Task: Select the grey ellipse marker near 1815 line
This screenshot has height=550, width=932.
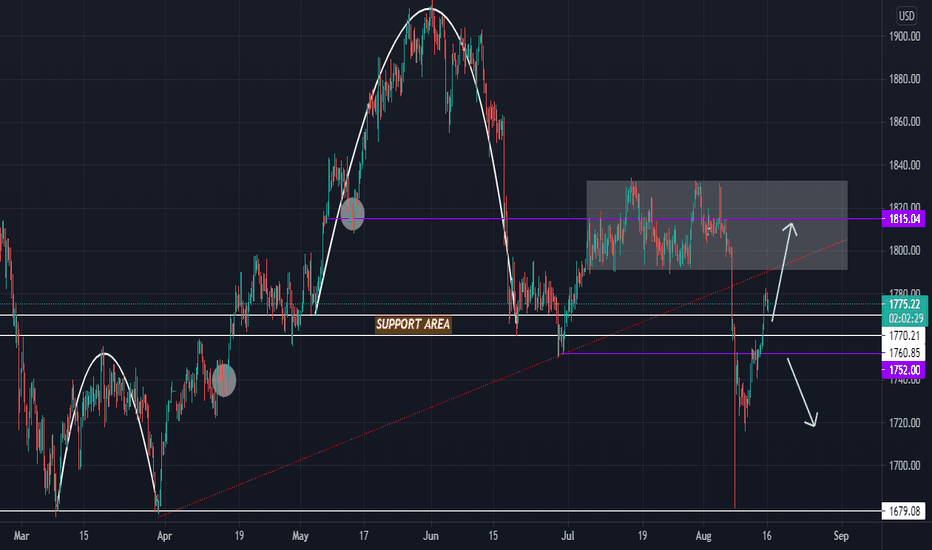Action: 352,213
